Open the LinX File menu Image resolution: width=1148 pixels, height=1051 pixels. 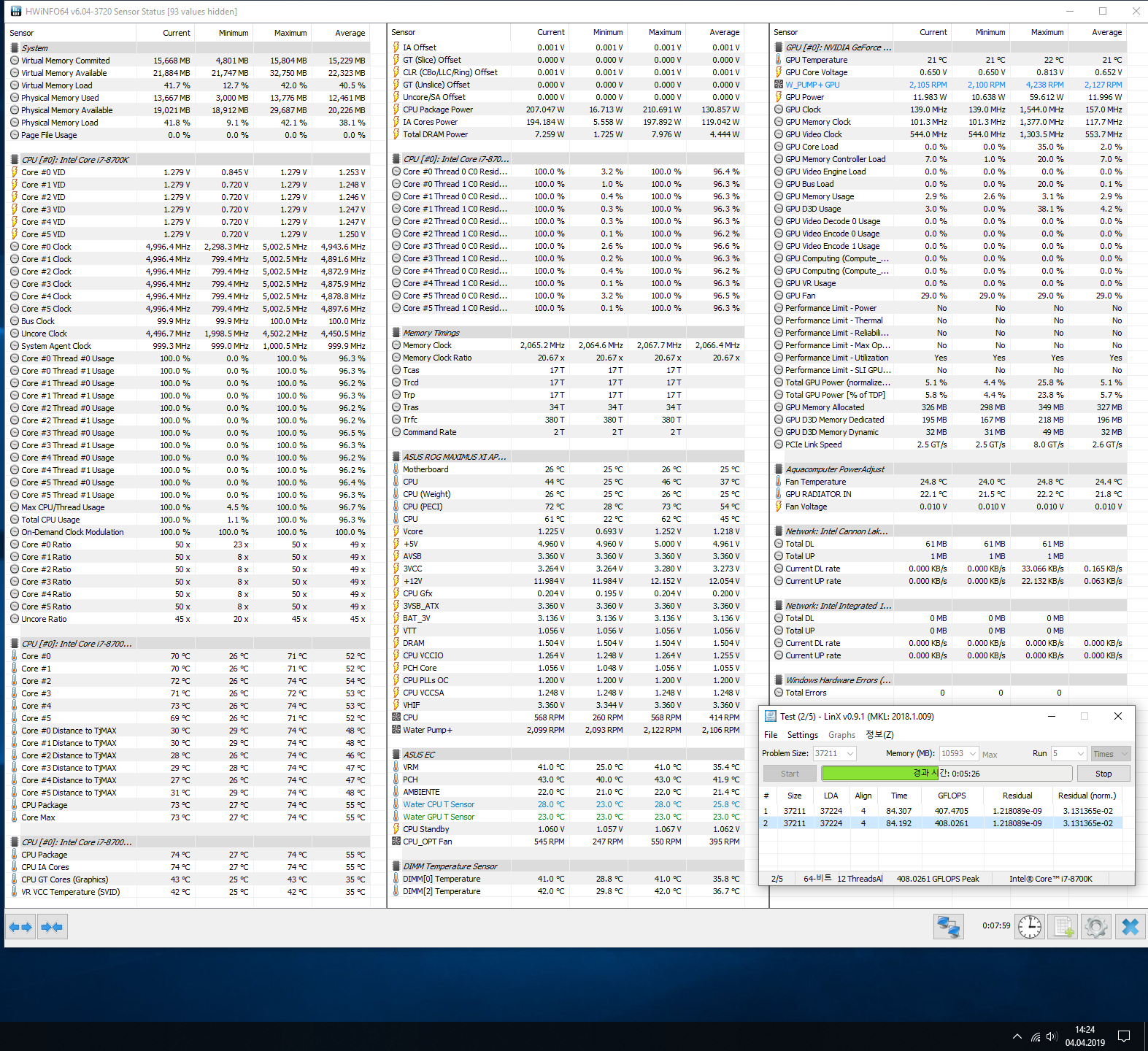pyautogui.click(x=771, y=735)
